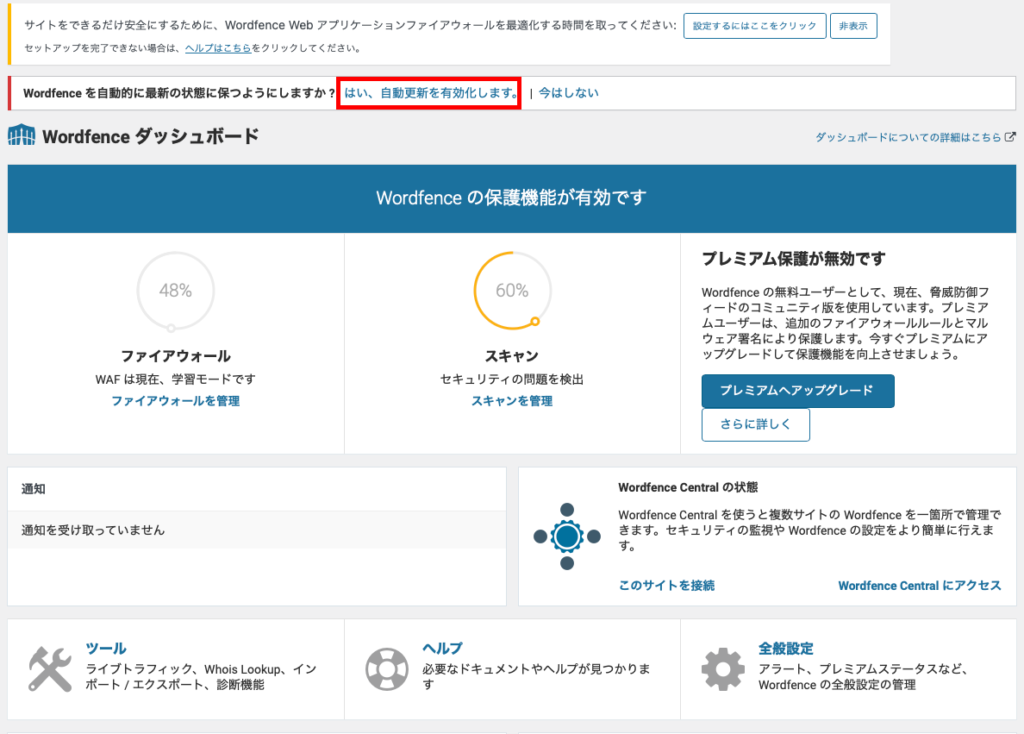Click 設定するにはここをクリック button
The width and height of the screenshot is (1024, 734).
(x=754, y=26)
